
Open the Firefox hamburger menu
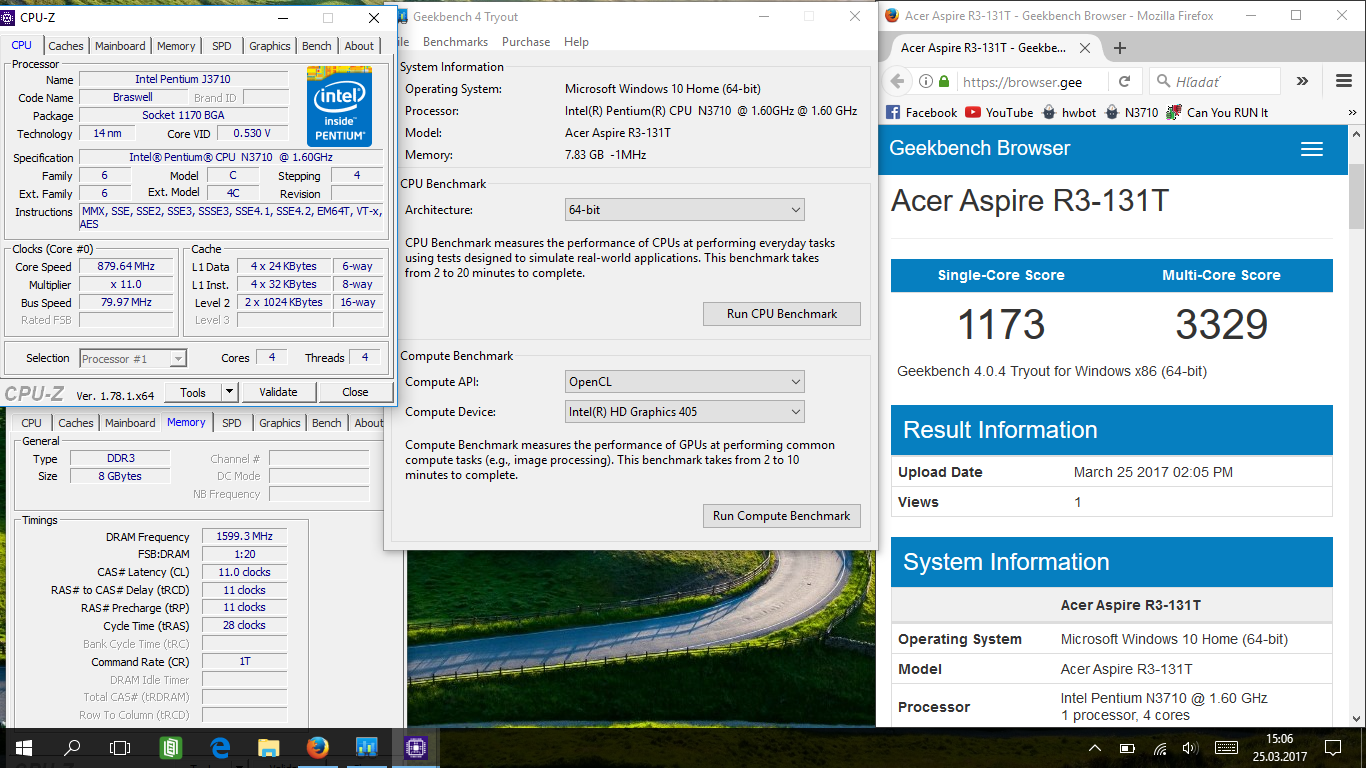[1343, 81]
